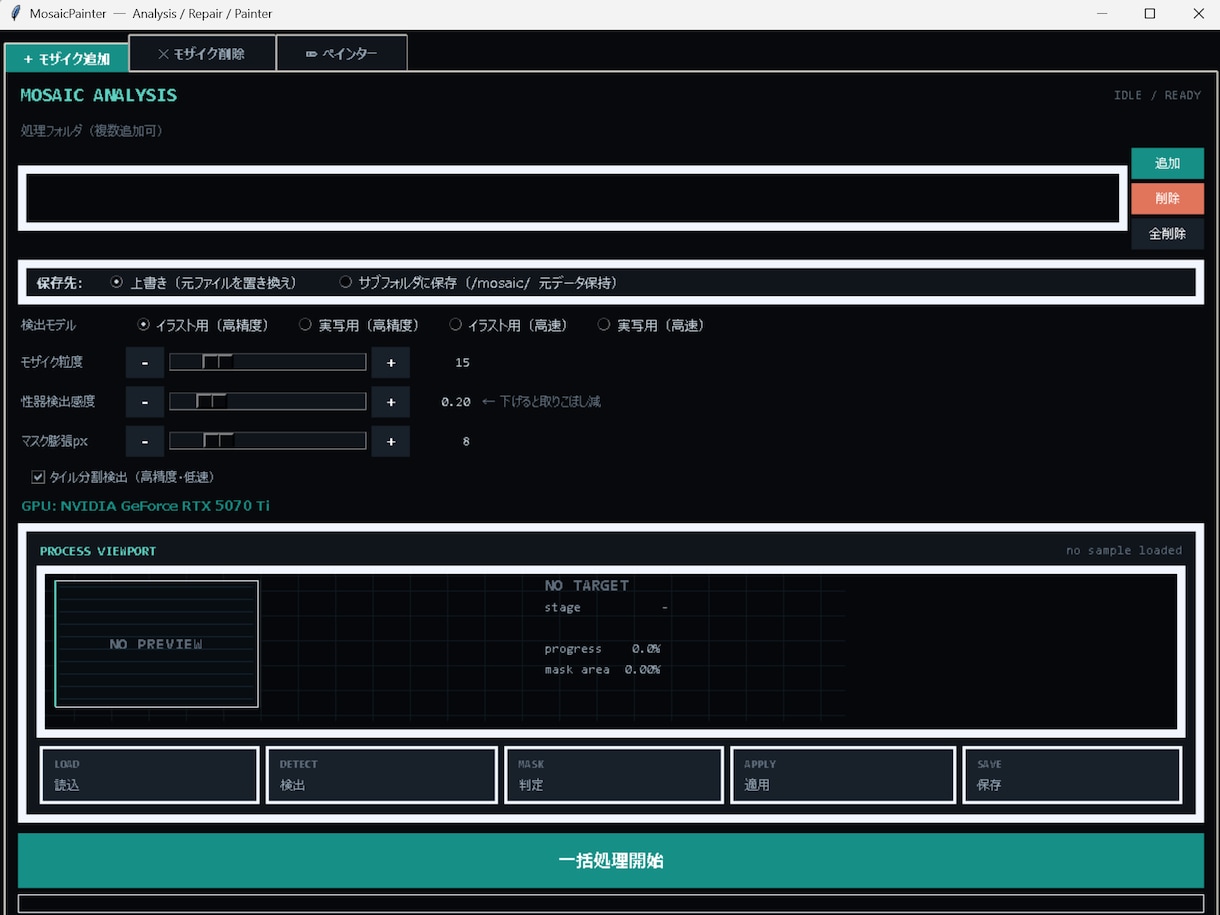
Task: Choose イラスト用 (高精度) detection model
Action: pos(204,325)
